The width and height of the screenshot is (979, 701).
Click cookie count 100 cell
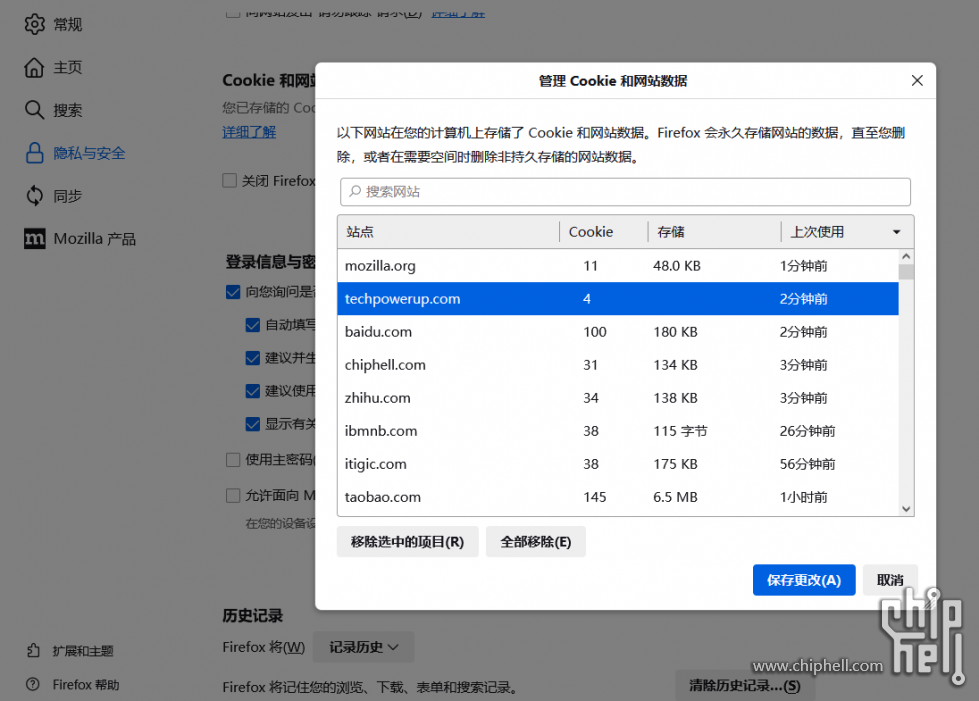click(594, 331)
